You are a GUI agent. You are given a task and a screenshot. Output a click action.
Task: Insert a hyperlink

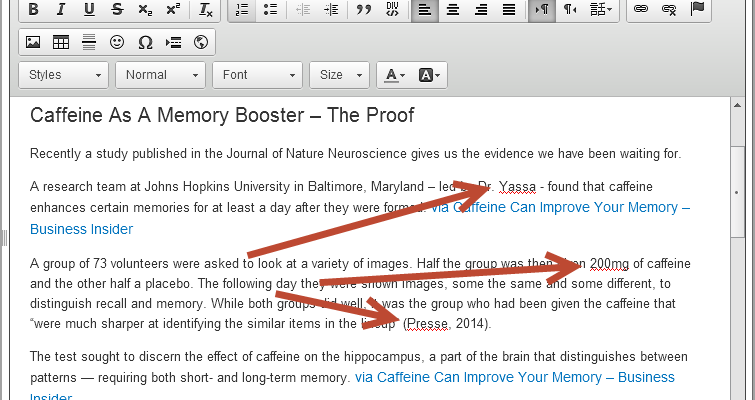640,9
